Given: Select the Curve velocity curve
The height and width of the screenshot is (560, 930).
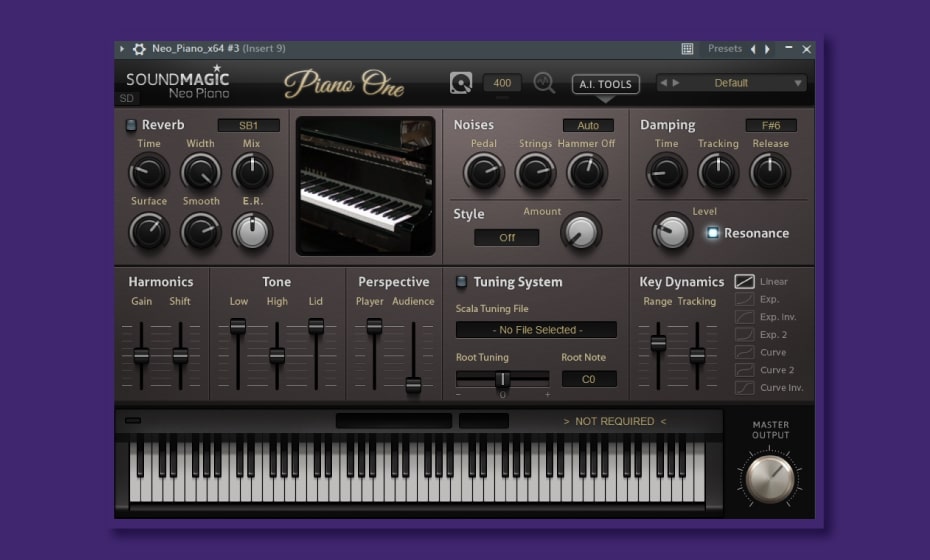Looking at the screenshot, I should click(x=745, y=352).
